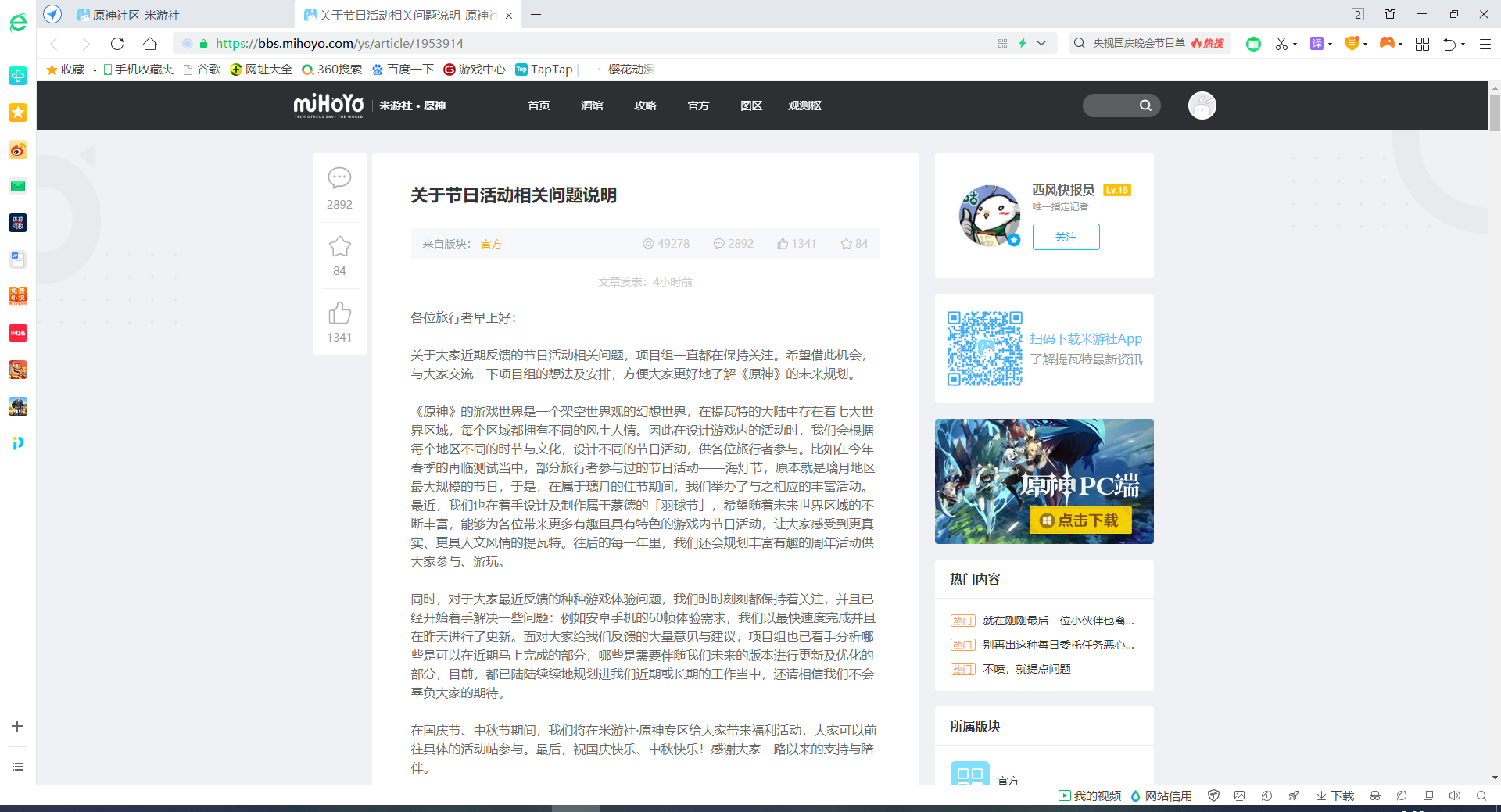The image size is (1501, 812).
Task: Open the TapTap bookmark
Action: click(x=544, y=70)
